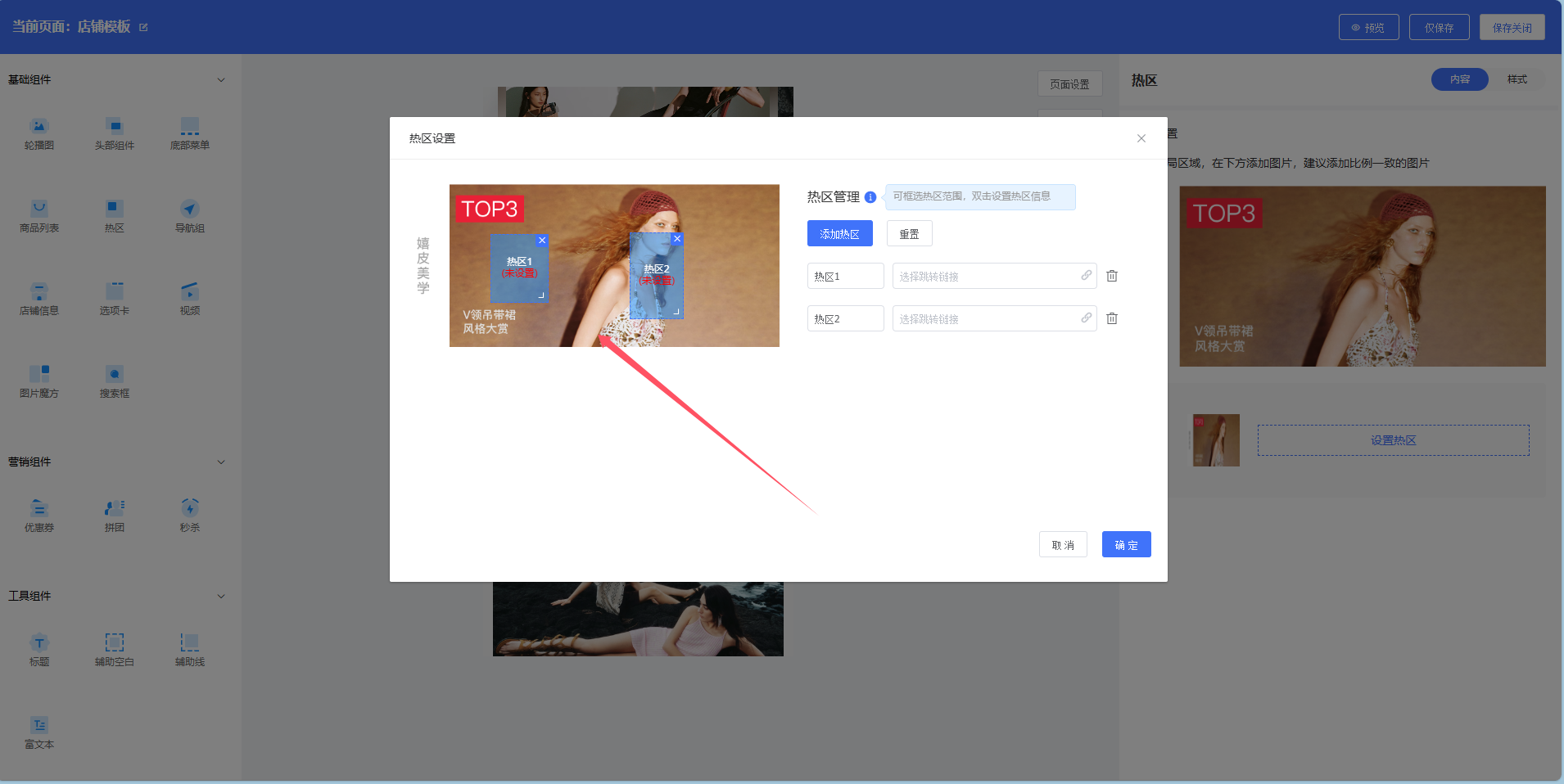Remove 热区2 box on the image
Screen dimensions: 1564x784
point(676,239)
